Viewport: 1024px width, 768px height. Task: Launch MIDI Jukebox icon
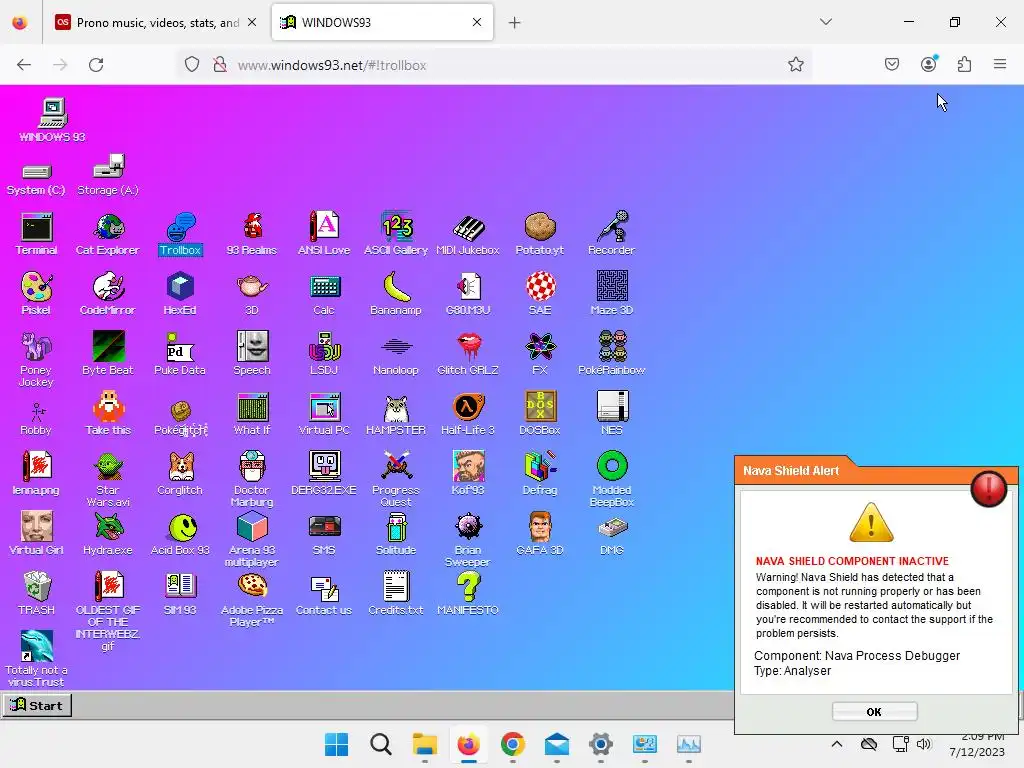468,234
